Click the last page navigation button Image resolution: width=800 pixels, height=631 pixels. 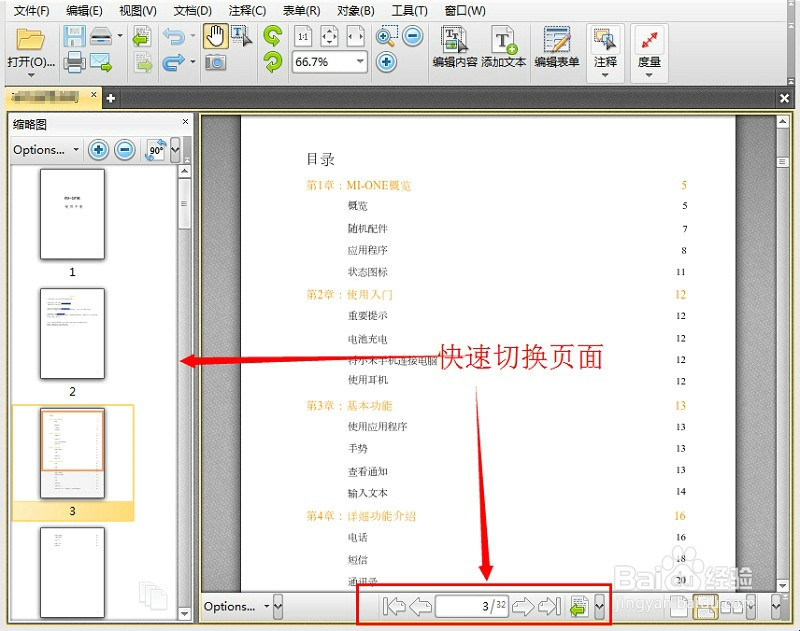[x=547, y=606]
